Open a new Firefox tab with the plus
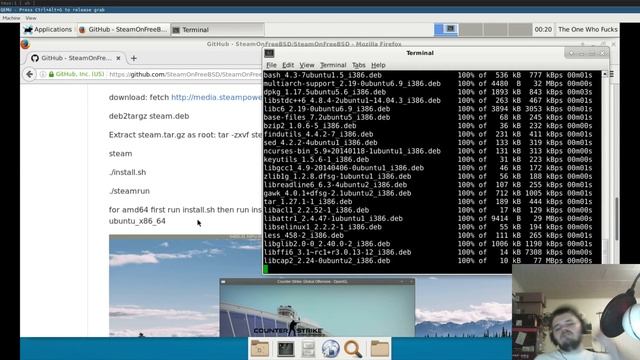Viewport: 640px width, 360px height. click(x=133, y=58)
